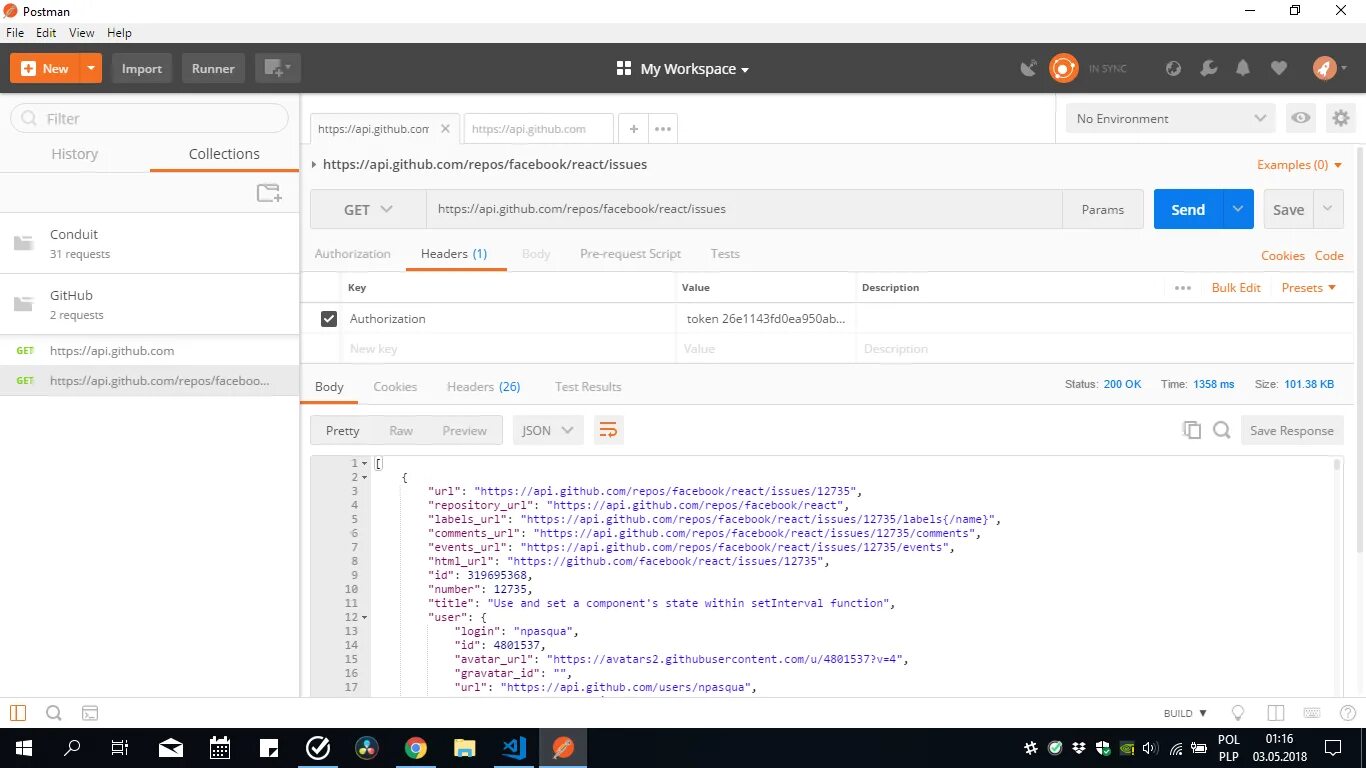This screenshot has height=768, width=1366.
Task: Open Visual Studio Code in the taskbar
Action: point(514,748)
